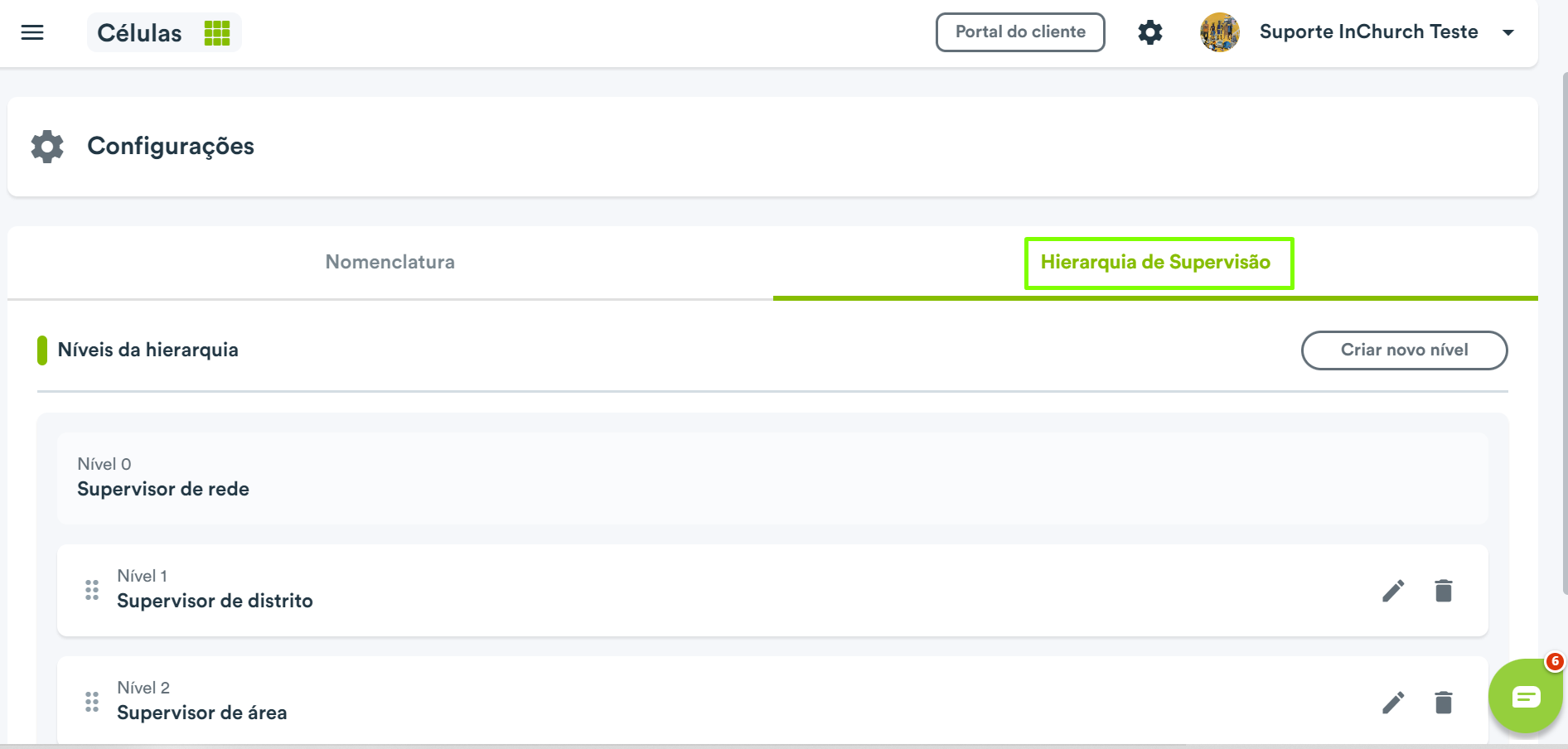
Task: Click the Criar novo nível button
Action: pos(1405,350)
